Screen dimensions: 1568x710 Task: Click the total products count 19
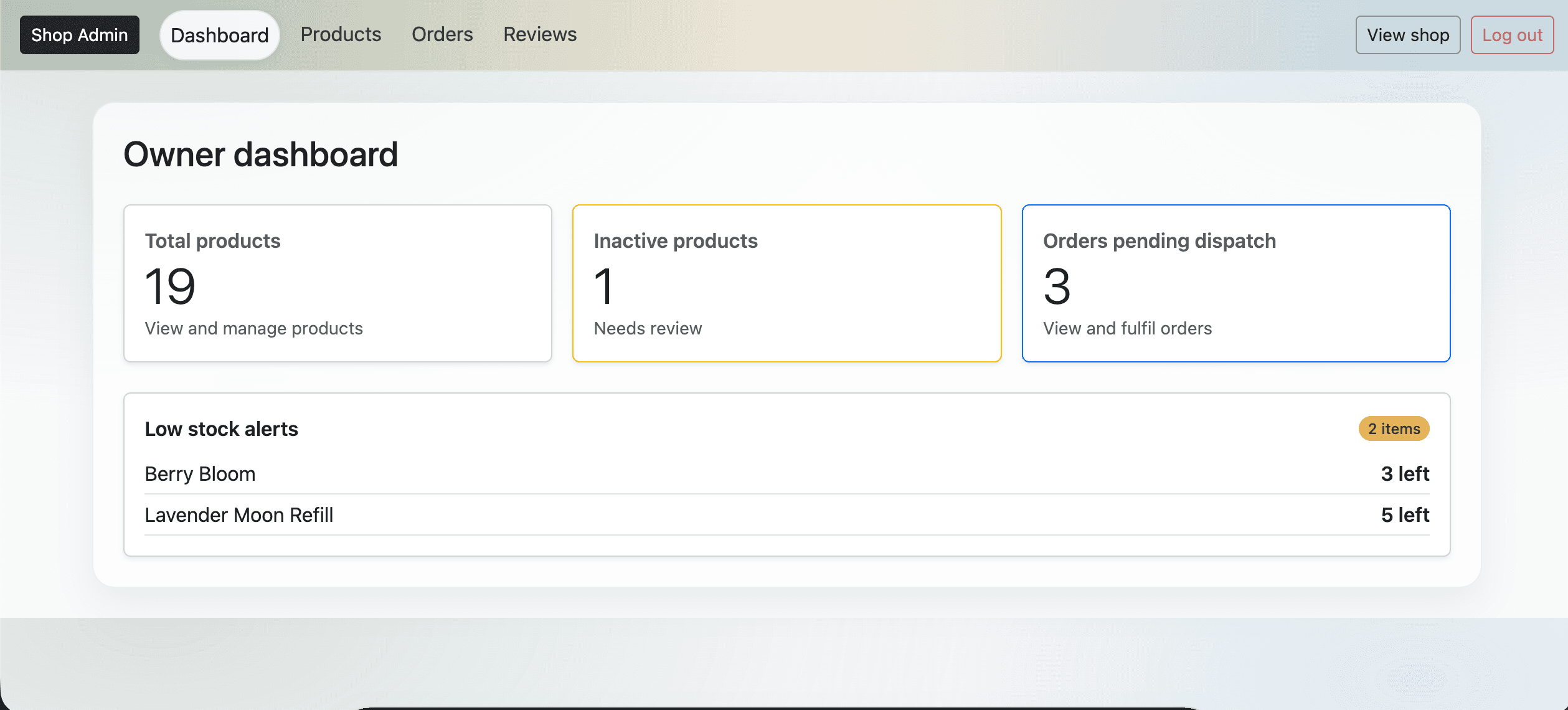[170, 286]
